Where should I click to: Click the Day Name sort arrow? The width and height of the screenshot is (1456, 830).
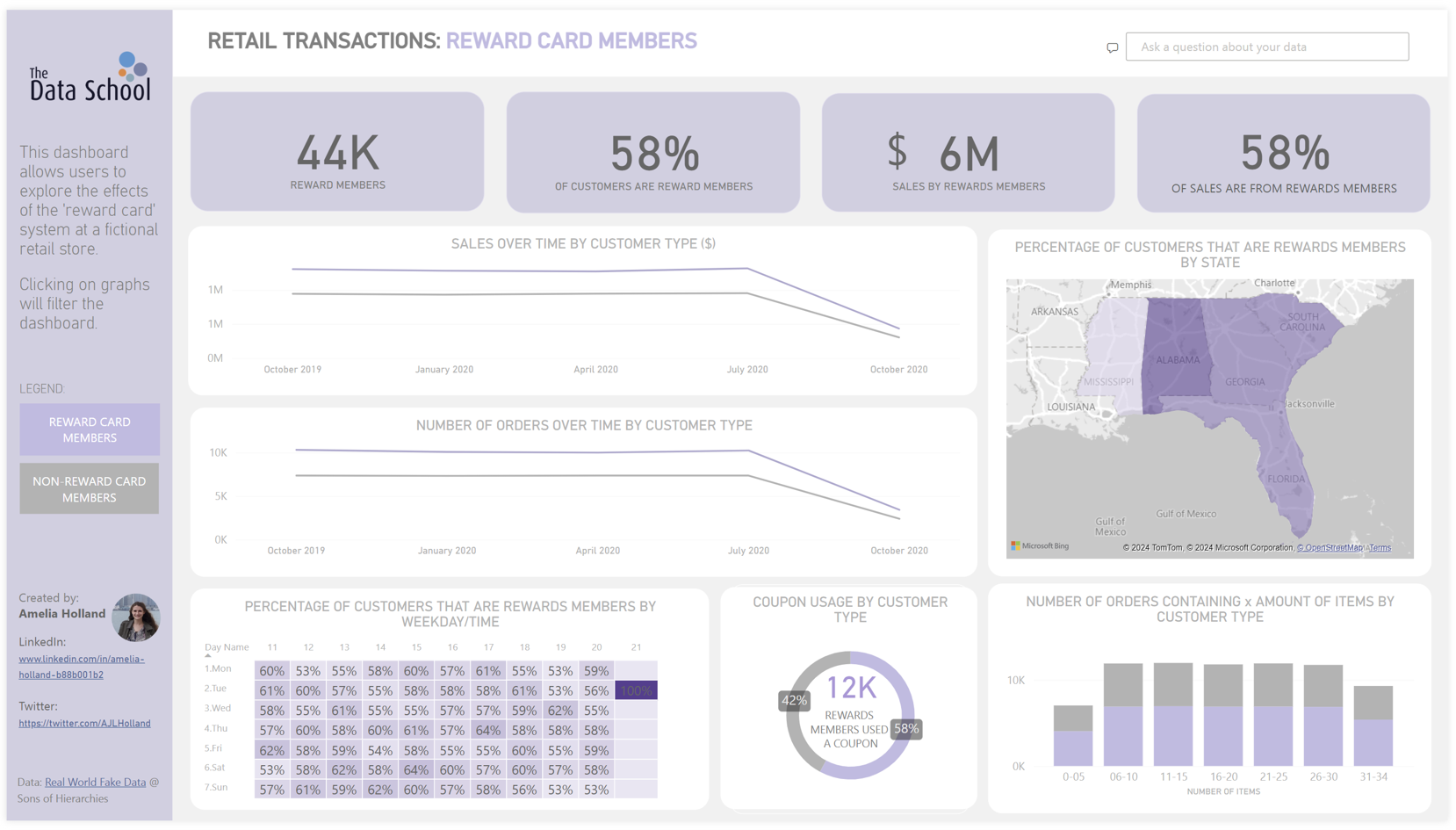tap(208, 655)
